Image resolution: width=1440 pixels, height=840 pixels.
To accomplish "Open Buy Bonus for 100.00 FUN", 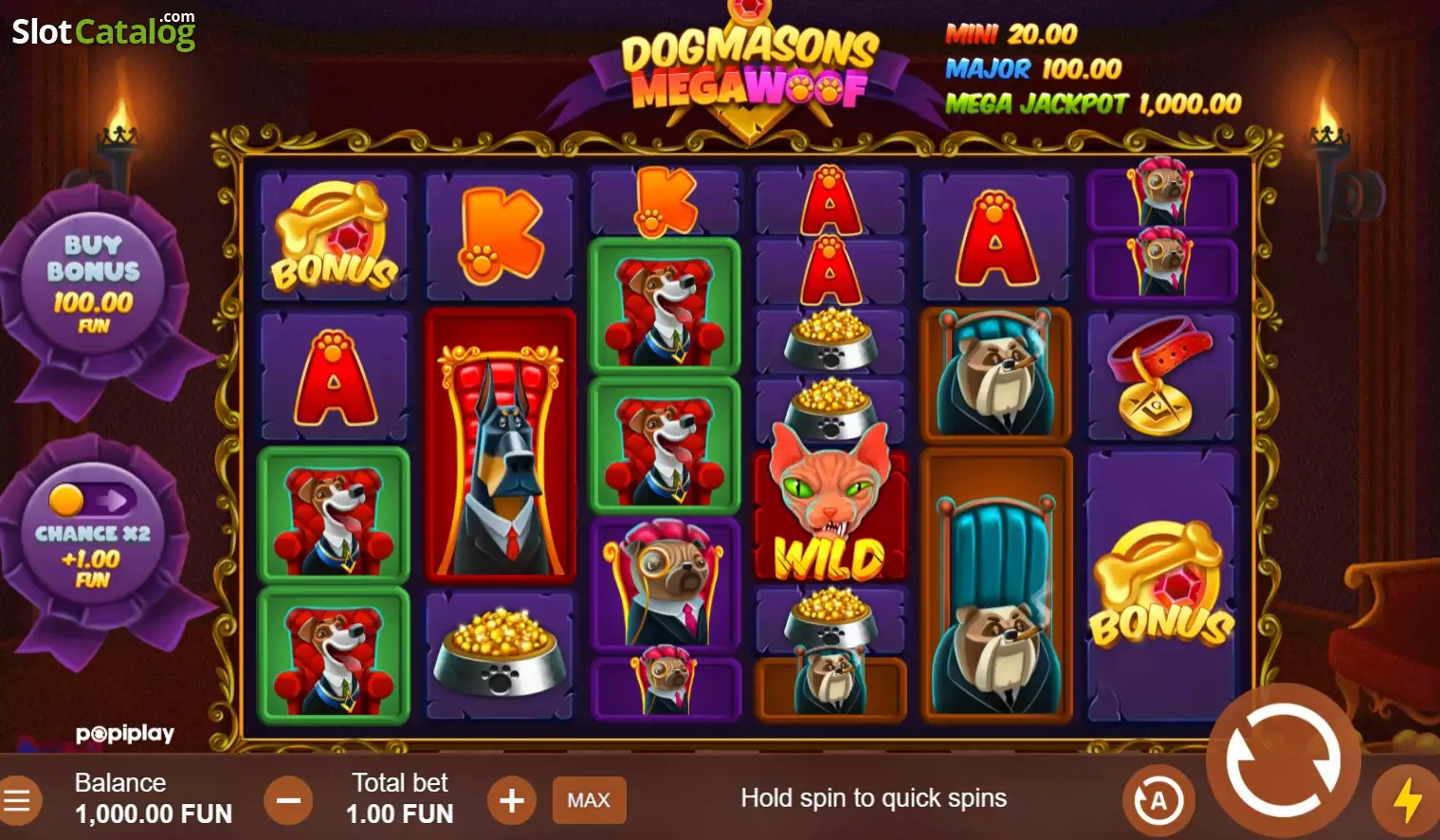I will tap(93, 283).
